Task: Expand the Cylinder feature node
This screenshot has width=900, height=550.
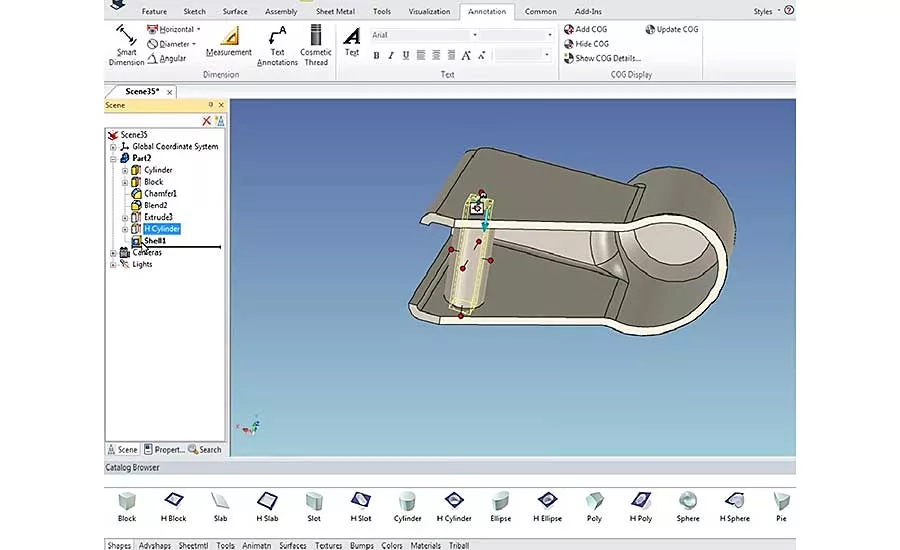Action: coord(125,171)
